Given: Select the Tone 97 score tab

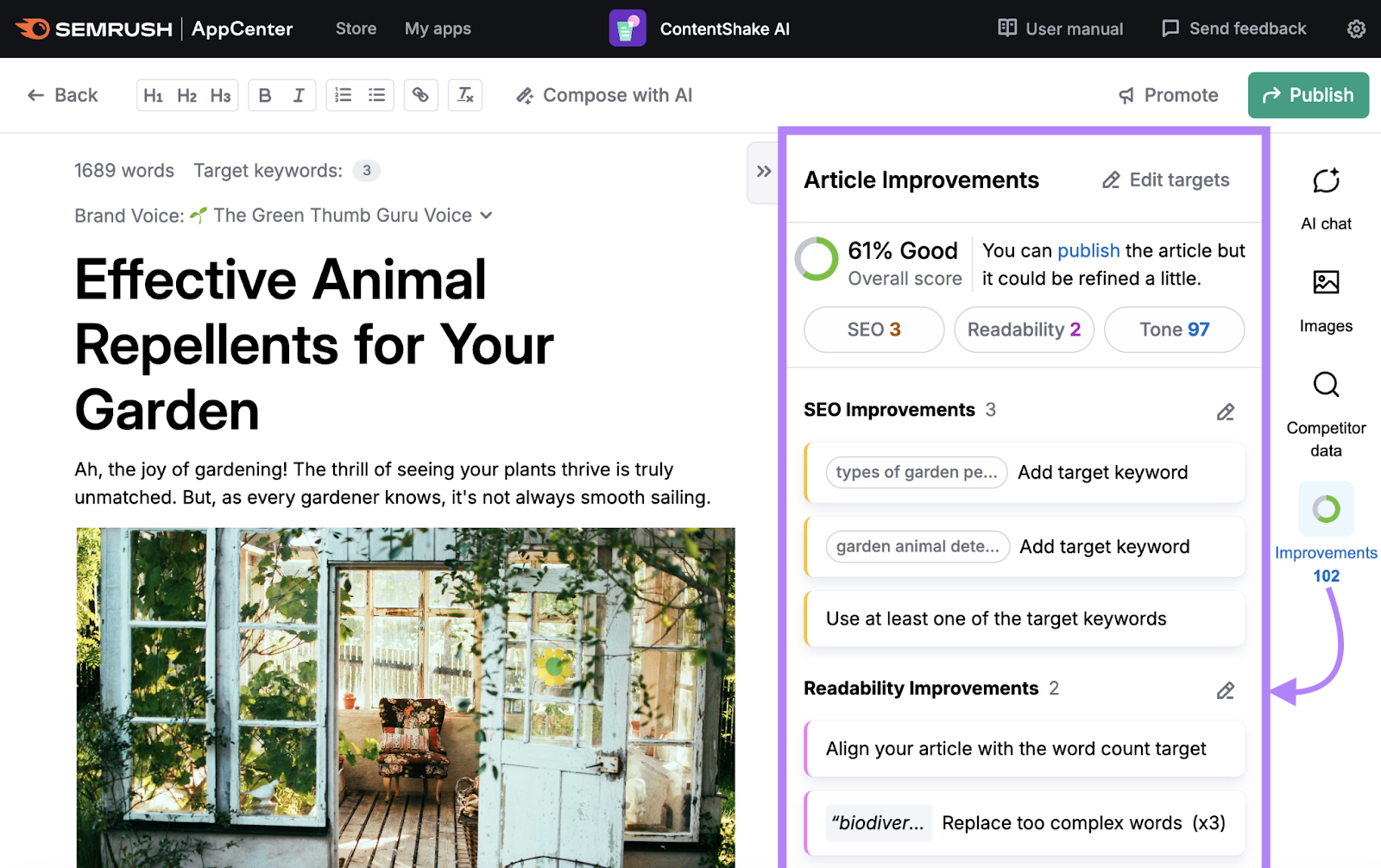Looking at the screenshot, I should pyautogui.click(x=1174, y=330).
